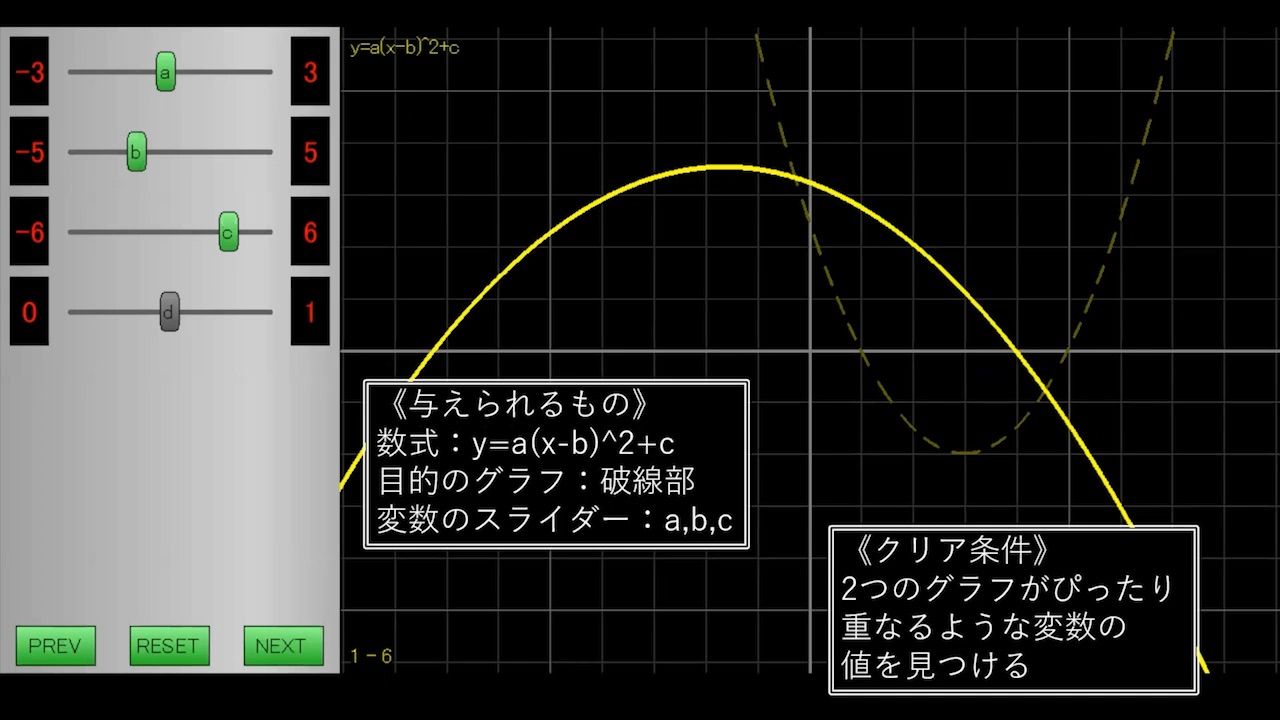Viewport: 1280px width, 720px height.
Task: Click the clear-condition box titled クリア条件
Action: [1013, 610]
